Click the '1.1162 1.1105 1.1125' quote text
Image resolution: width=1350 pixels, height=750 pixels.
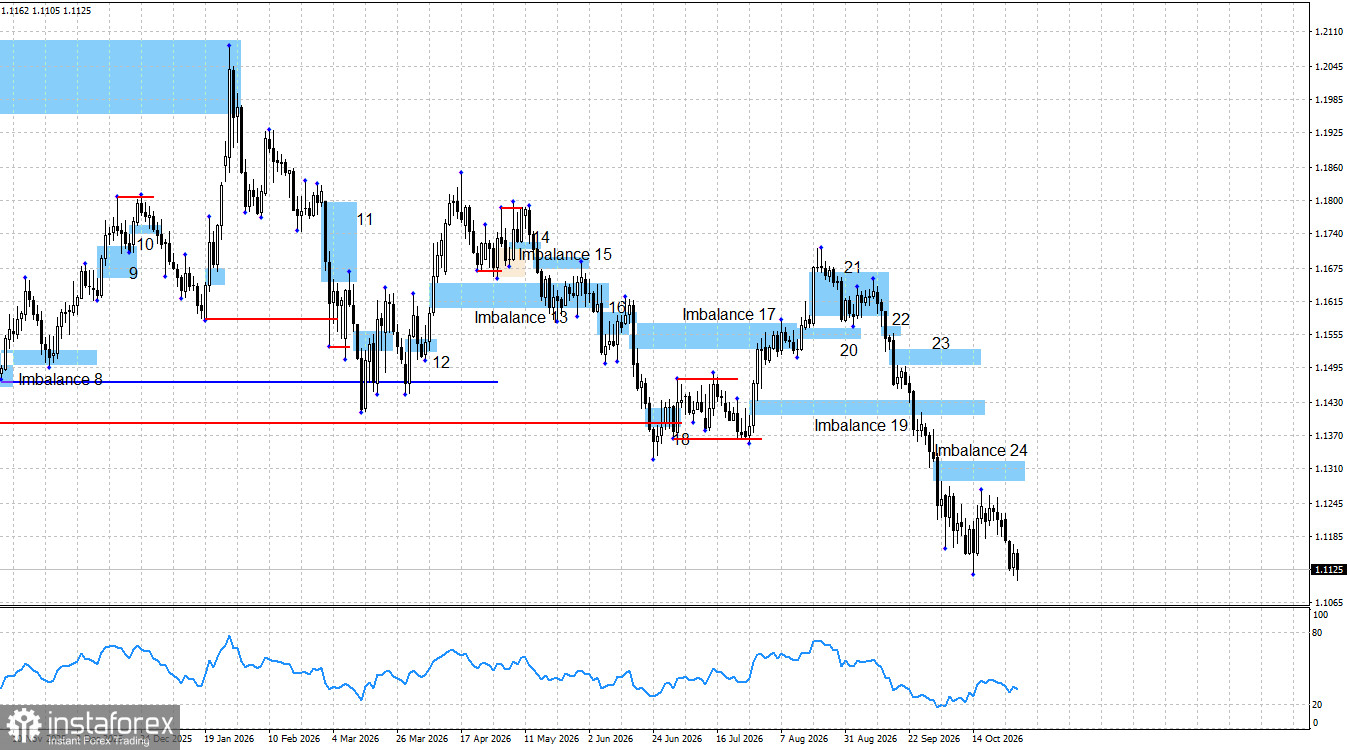tap(47, 10)
